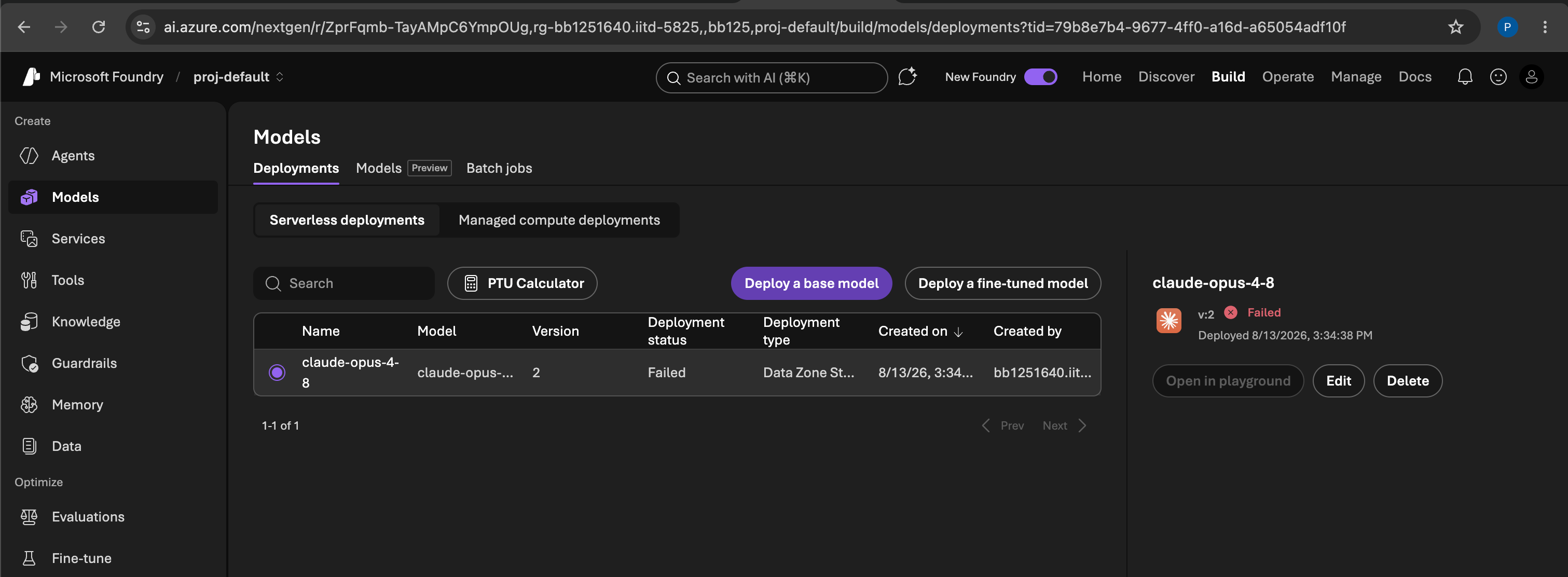Open the user account avatar icon
Viewport: 1568px width, 577px height.
pyautogui.click(x=1532, y=77)
